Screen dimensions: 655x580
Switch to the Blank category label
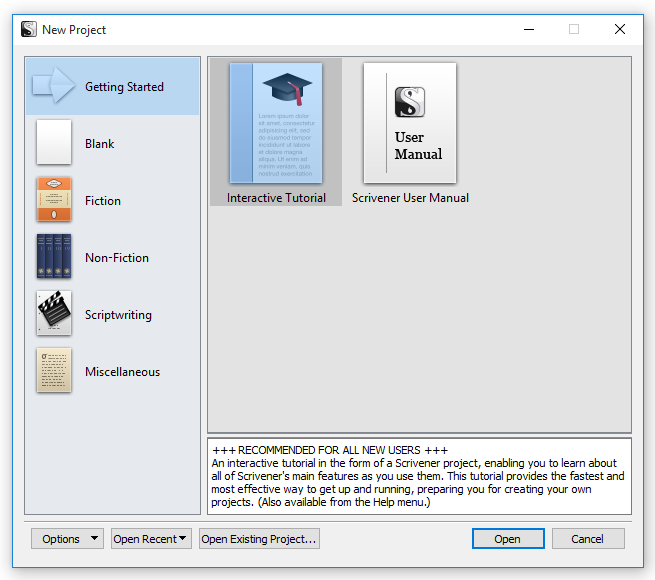point(99,144)
